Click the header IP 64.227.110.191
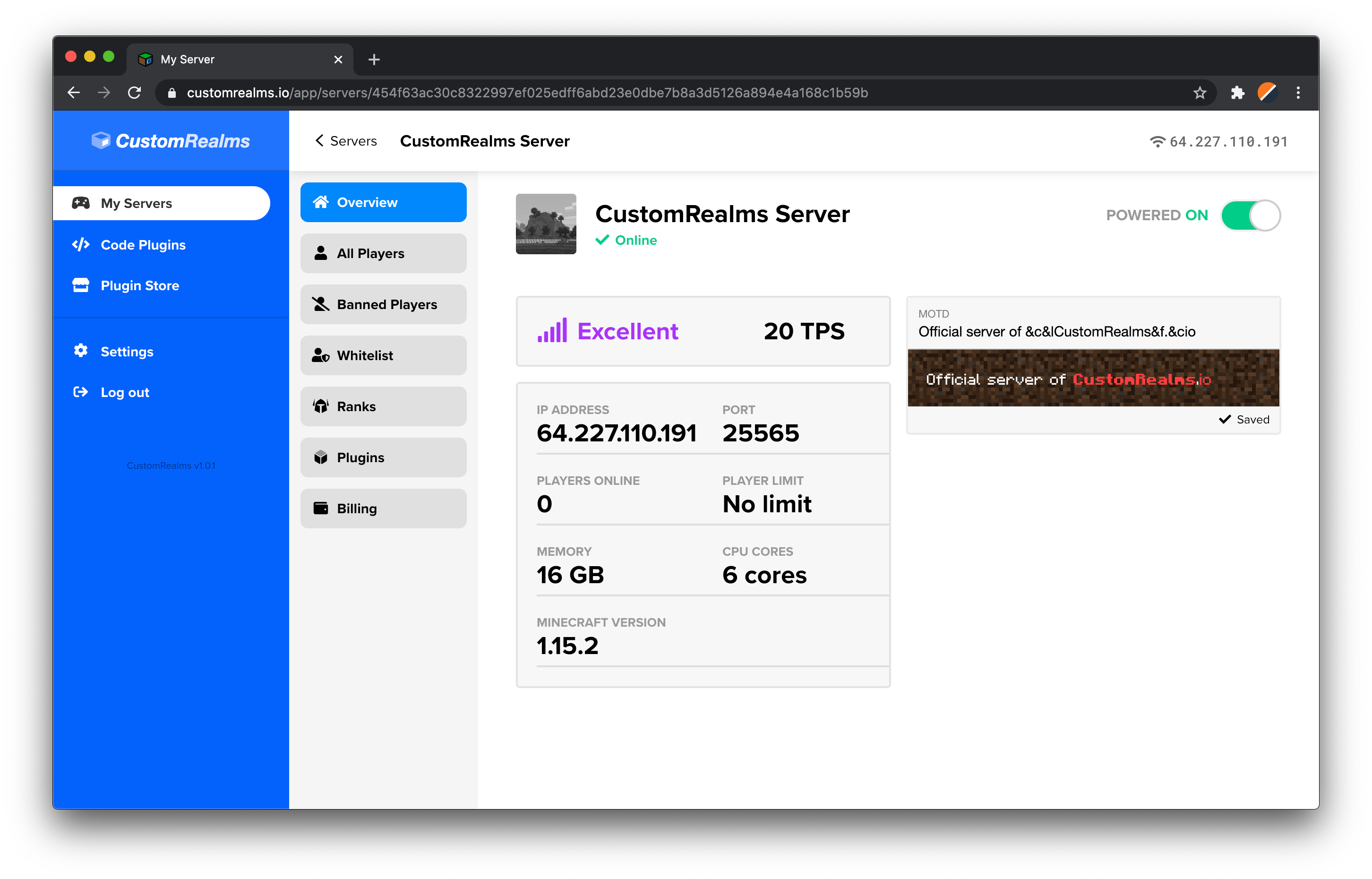Screen dimensions: 1372x879 1228,141
